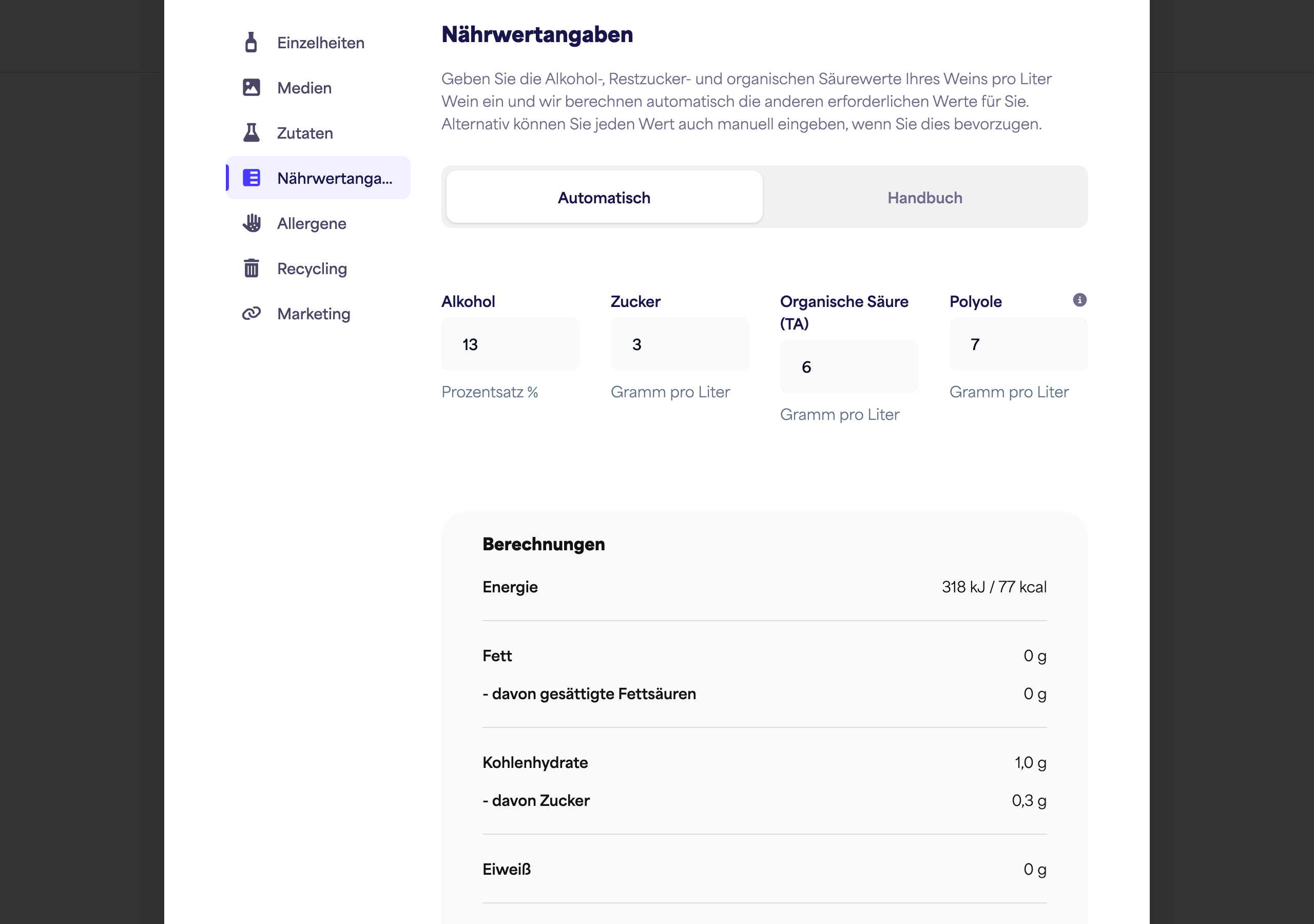Focus the Organische Säure (TA) field
Image resolution: width=1314 pixels, height=924 pixels.
click(x=849, y=367)
